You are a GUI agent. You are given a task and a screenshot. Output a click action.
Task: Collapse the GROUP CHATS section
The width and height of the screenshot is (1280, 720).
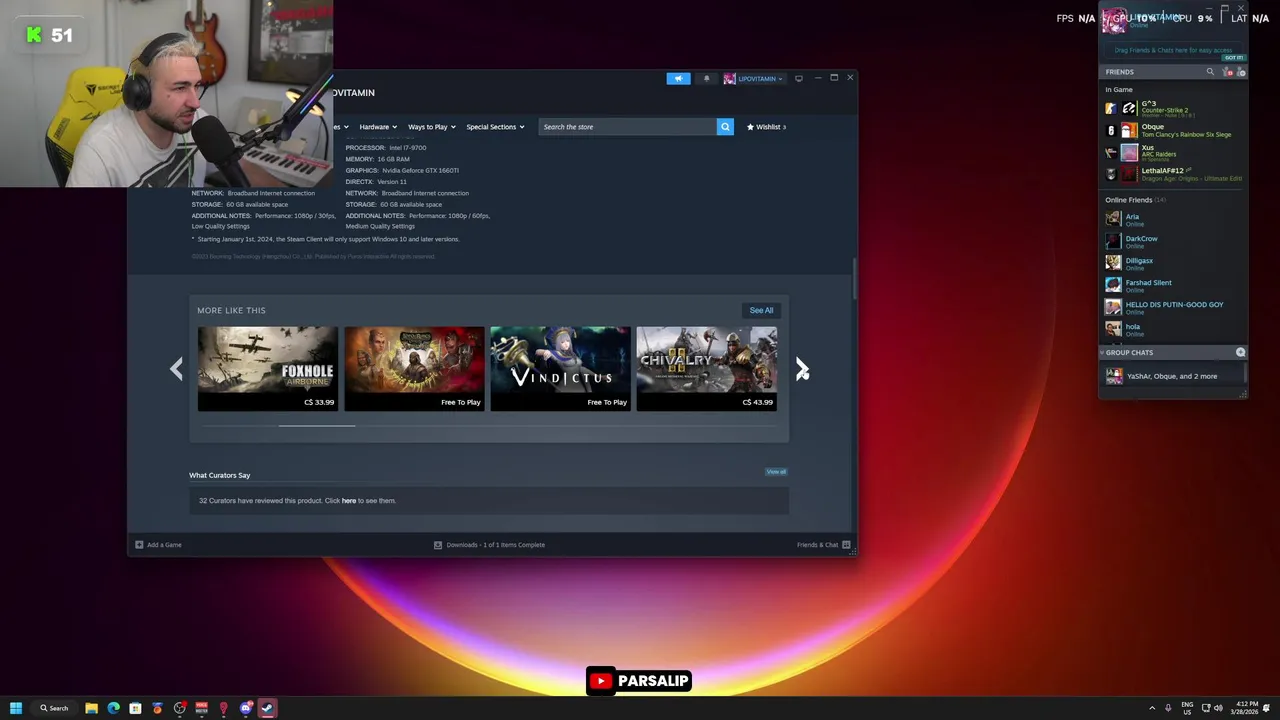pyautogui.click(x=1127, y=352)
